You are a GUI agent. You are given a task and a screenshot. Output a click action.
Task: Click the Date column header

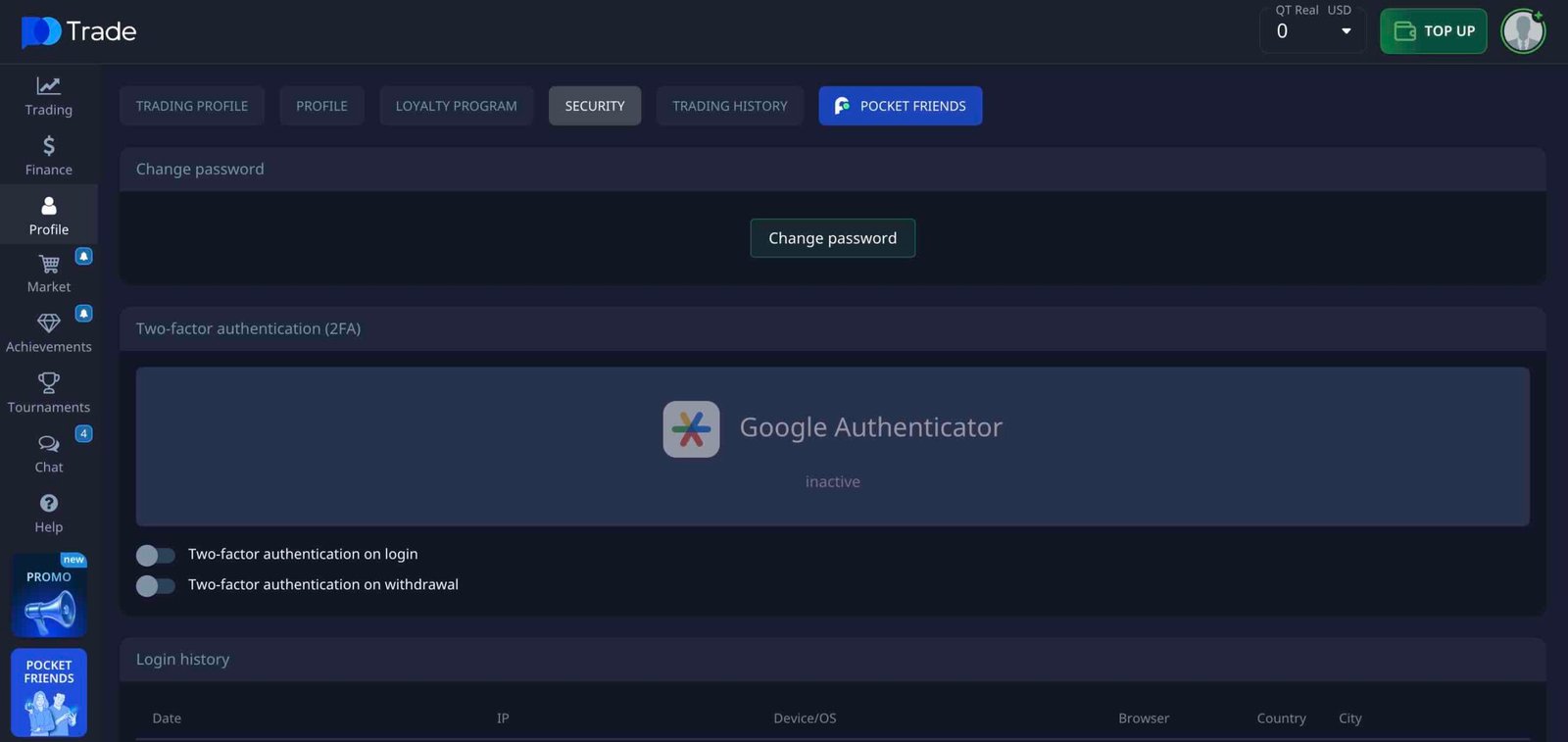point(167,718)
